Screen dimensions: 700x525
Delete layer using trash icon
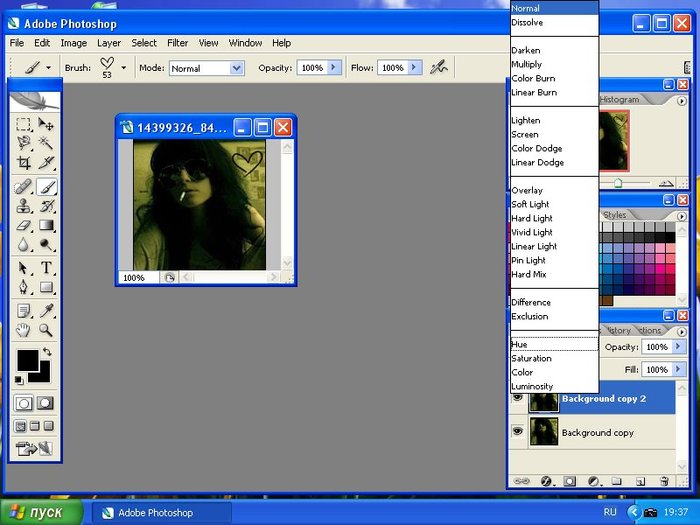click(664, 482)
